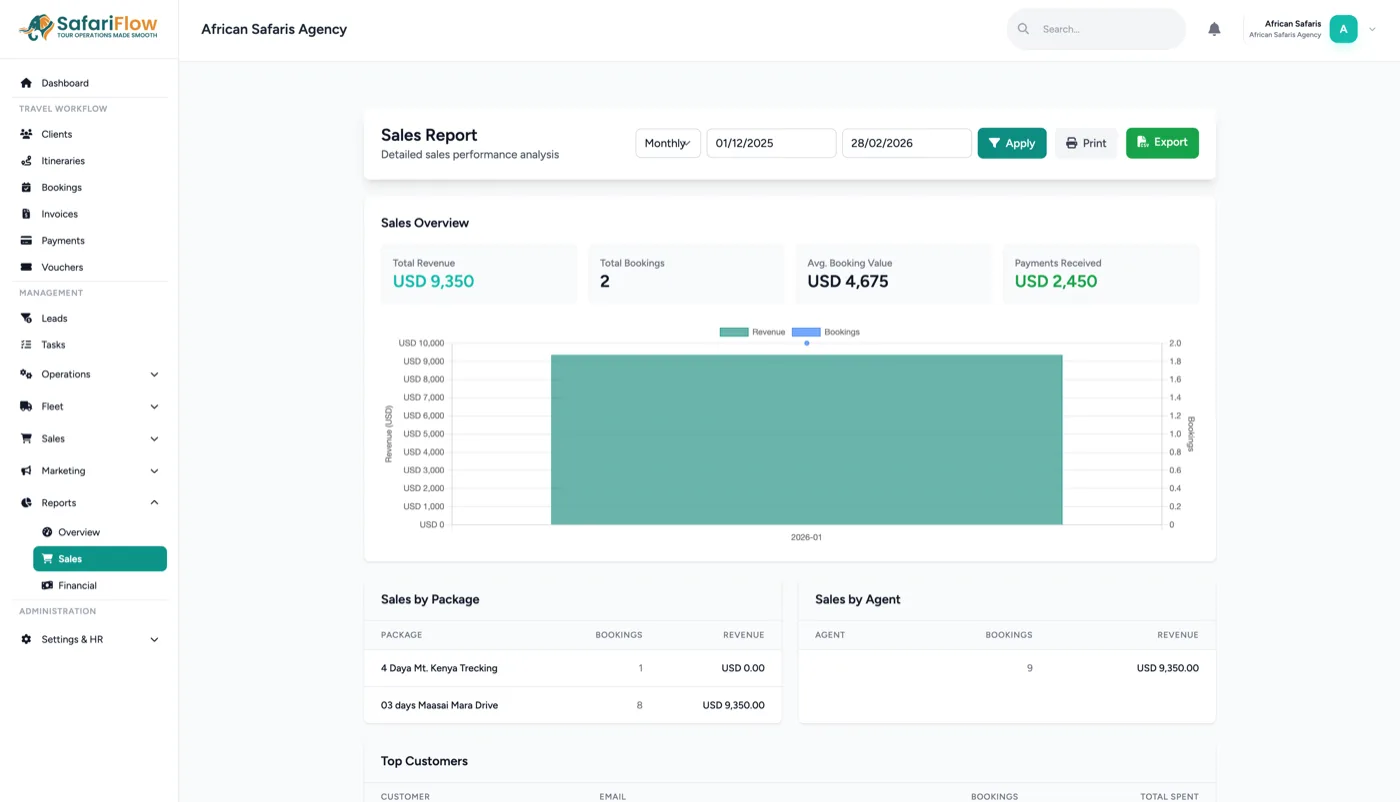The height and width of the screenshot is (802, 1400).
Task: Expand the Marketing submenu chevron
Action: (154, 471)
